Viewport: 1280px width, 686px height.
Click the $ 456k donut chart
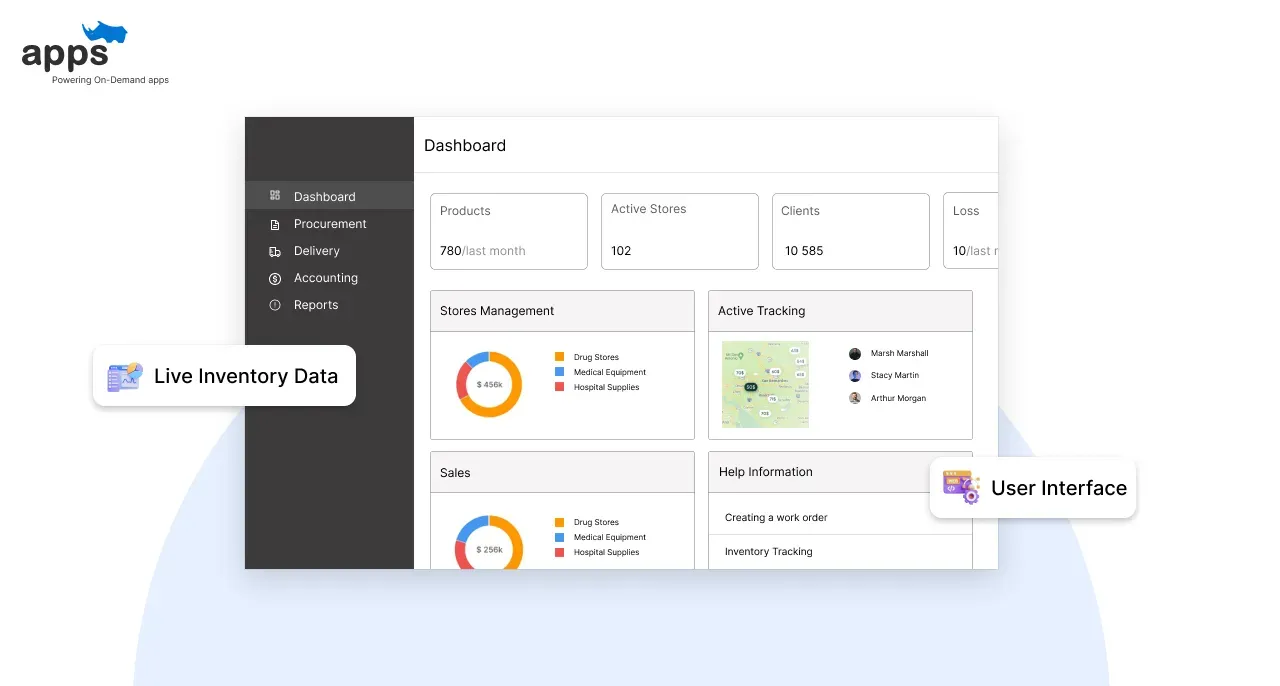tap(489, 384)
